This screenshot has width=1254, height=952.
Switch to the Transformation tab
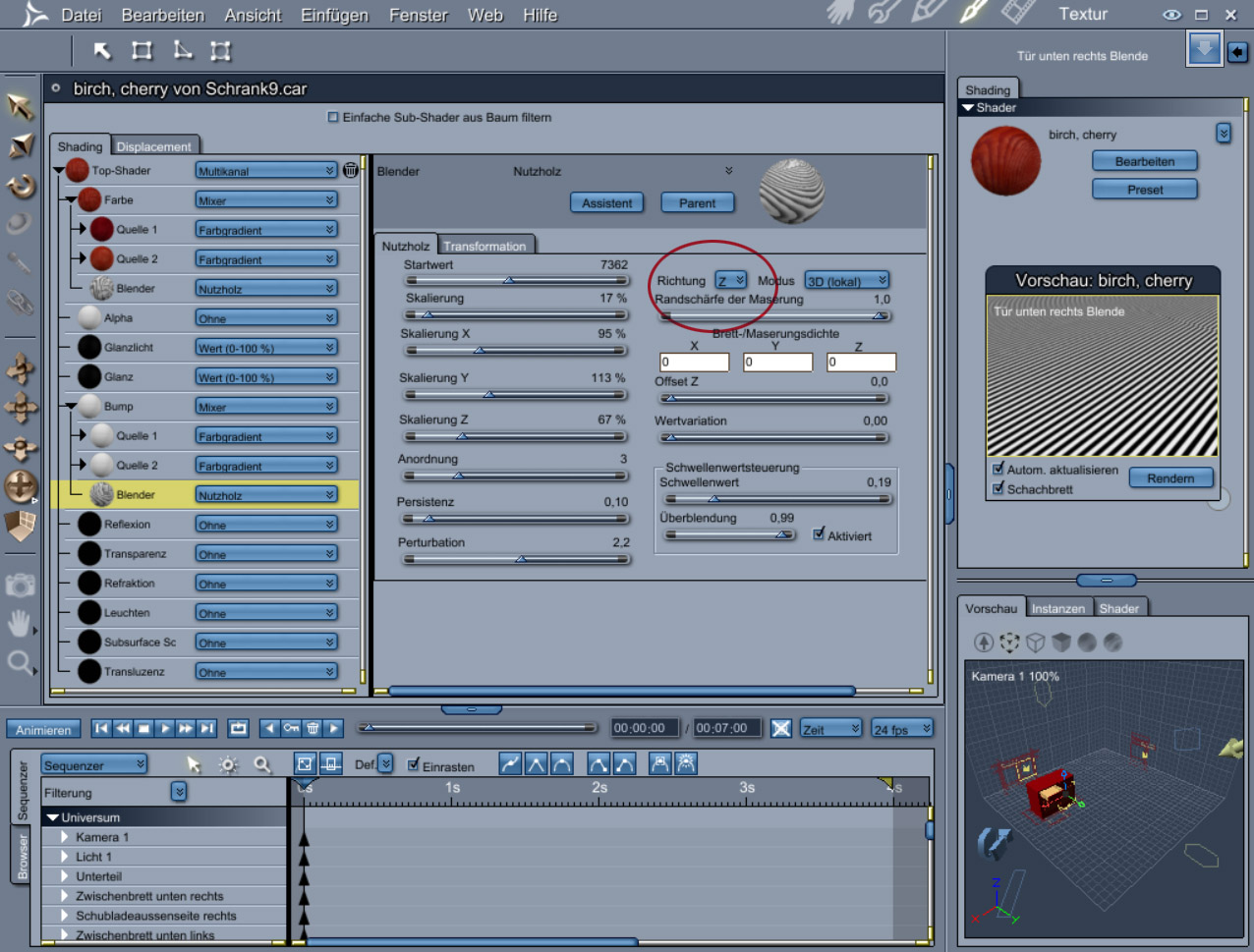coord(484,246)
